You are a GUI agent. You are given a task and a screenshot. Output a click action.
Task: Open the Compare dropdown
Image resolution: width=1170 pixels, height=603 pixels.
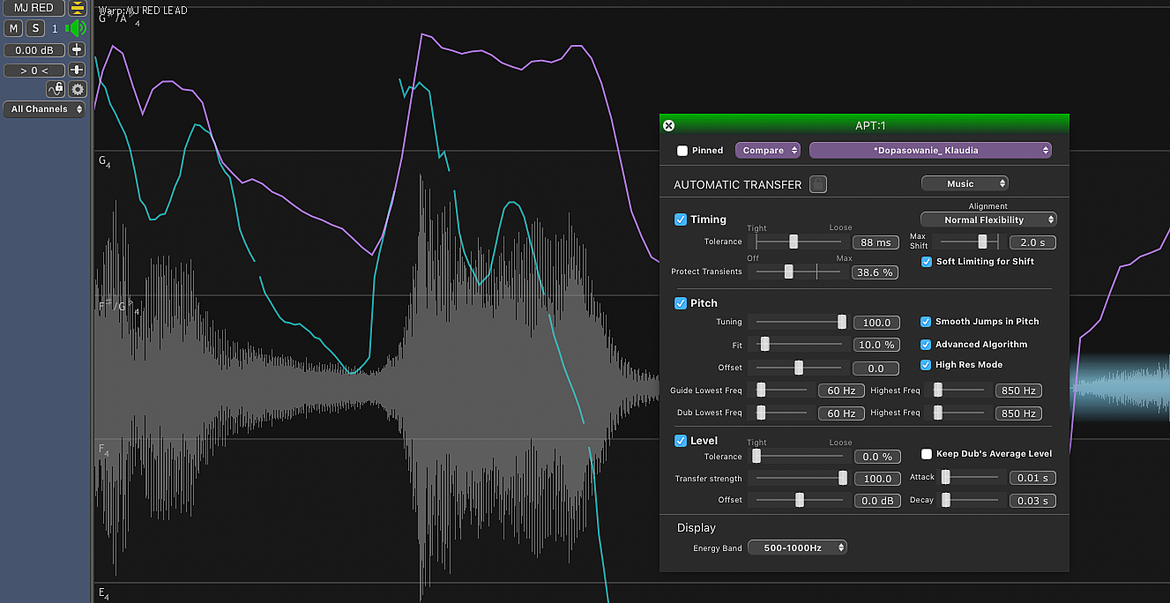click(768, 151)
